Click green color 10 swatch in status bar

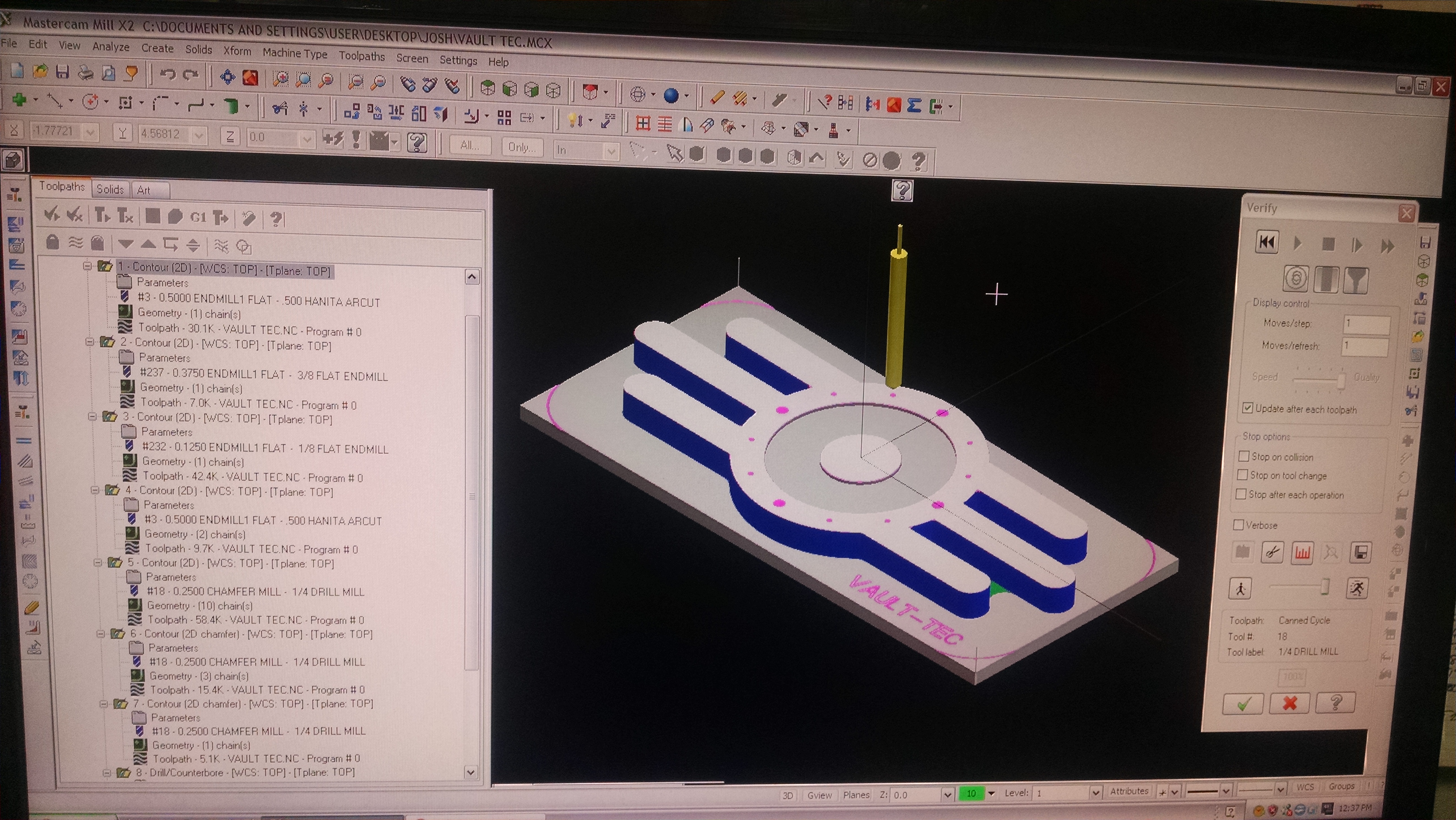(x=971, y=793)
